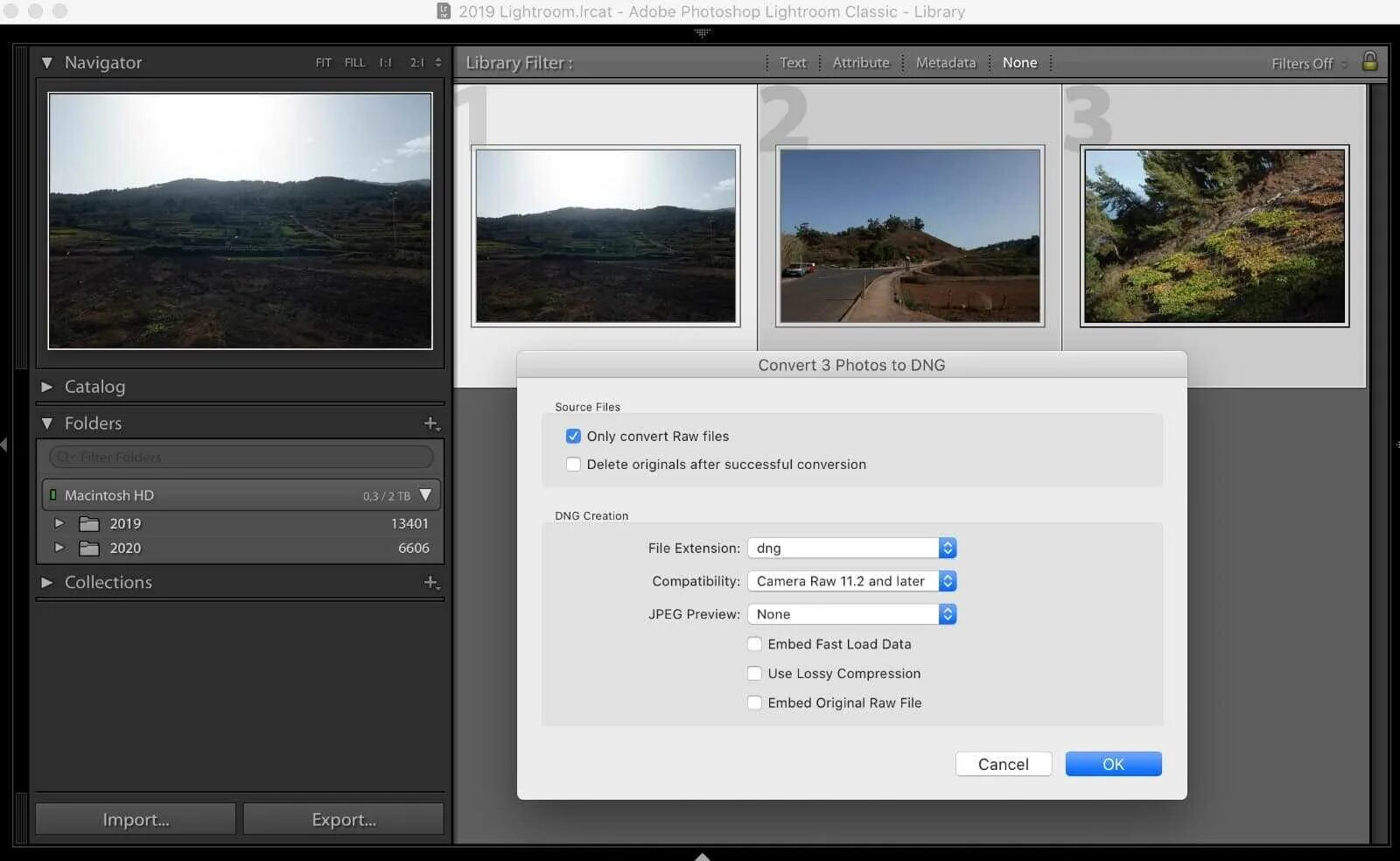The width and height of the screenshot is (1400, 861).
Task: Click the filter lock icon
Action: [1369, 61]
